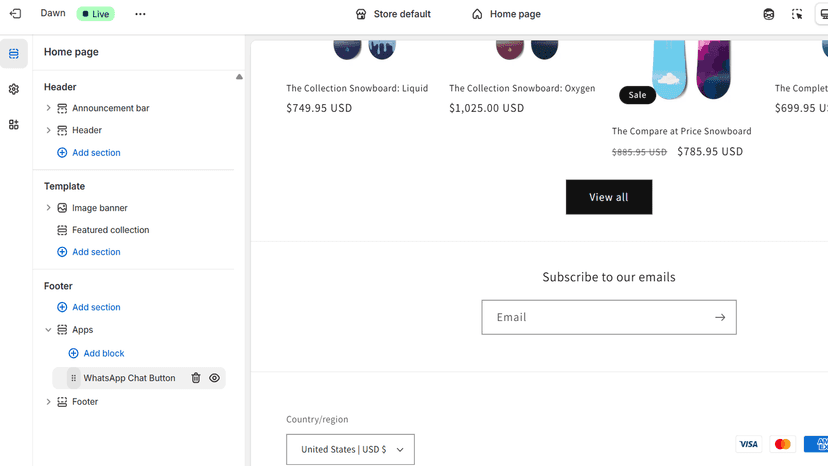Open the Sections panel icon in sidebar
The height and width of the screenshot is (466, 828).
14,53
